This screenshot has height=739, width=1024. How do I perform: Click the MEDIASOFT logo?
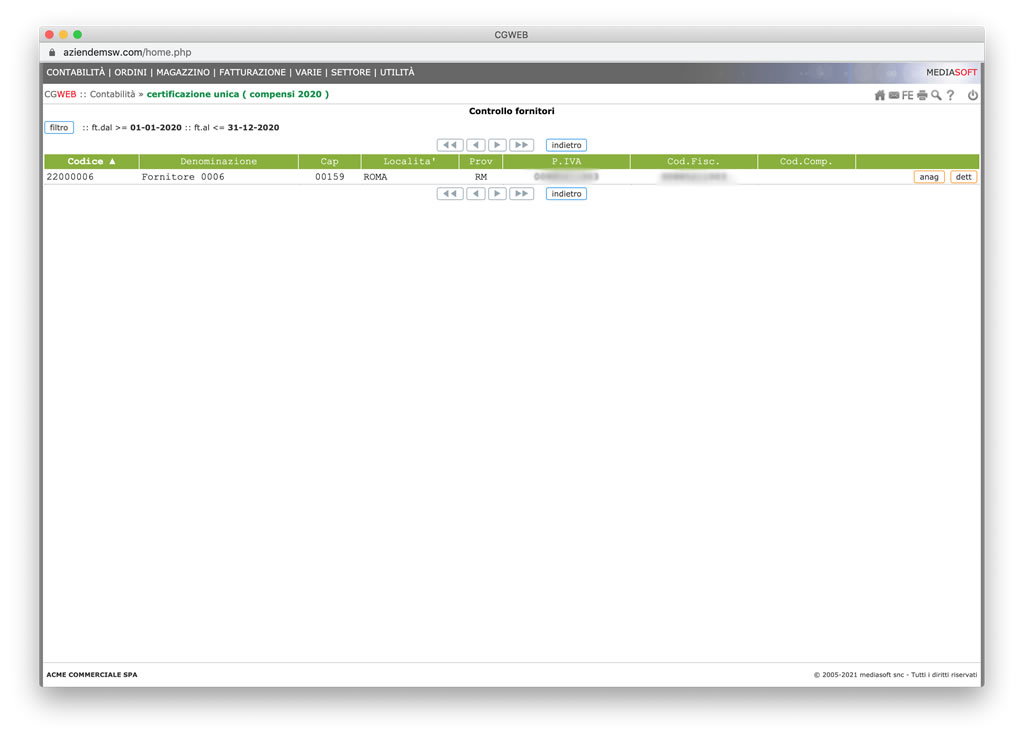point(952,72)
